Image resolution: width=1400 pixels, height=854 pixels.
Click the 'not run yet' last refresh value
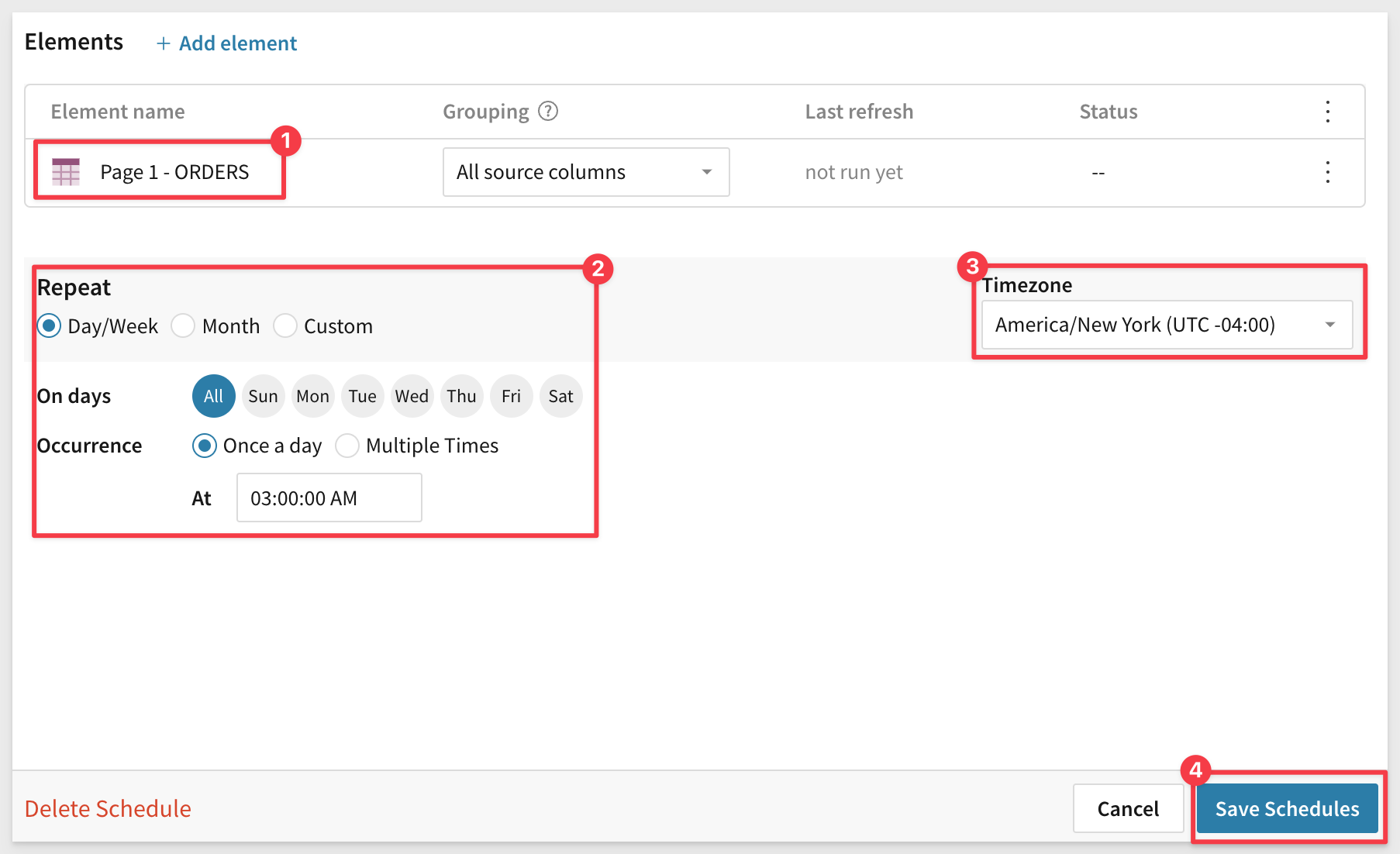point(854,172)
